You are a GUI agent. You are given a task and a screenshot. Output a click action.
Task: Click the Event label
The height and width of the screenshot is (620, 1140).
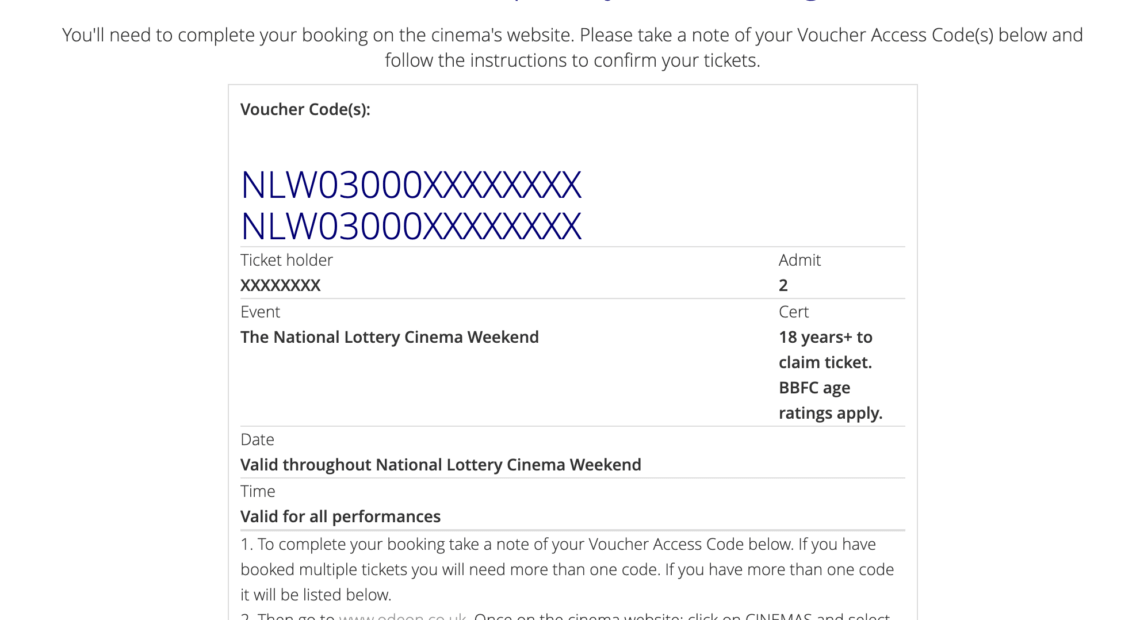[x=260, y=311]
